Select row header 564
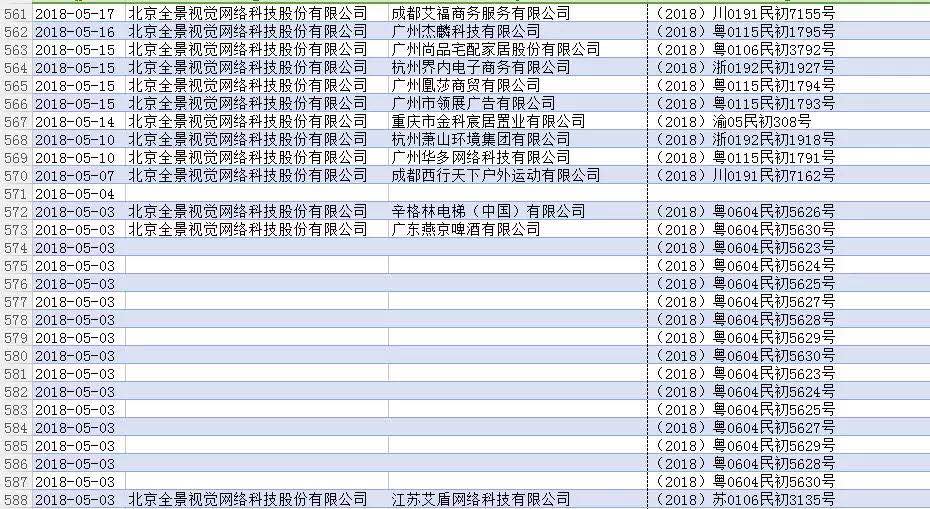Screen dimensions: 930x509 tap(16, 67)
